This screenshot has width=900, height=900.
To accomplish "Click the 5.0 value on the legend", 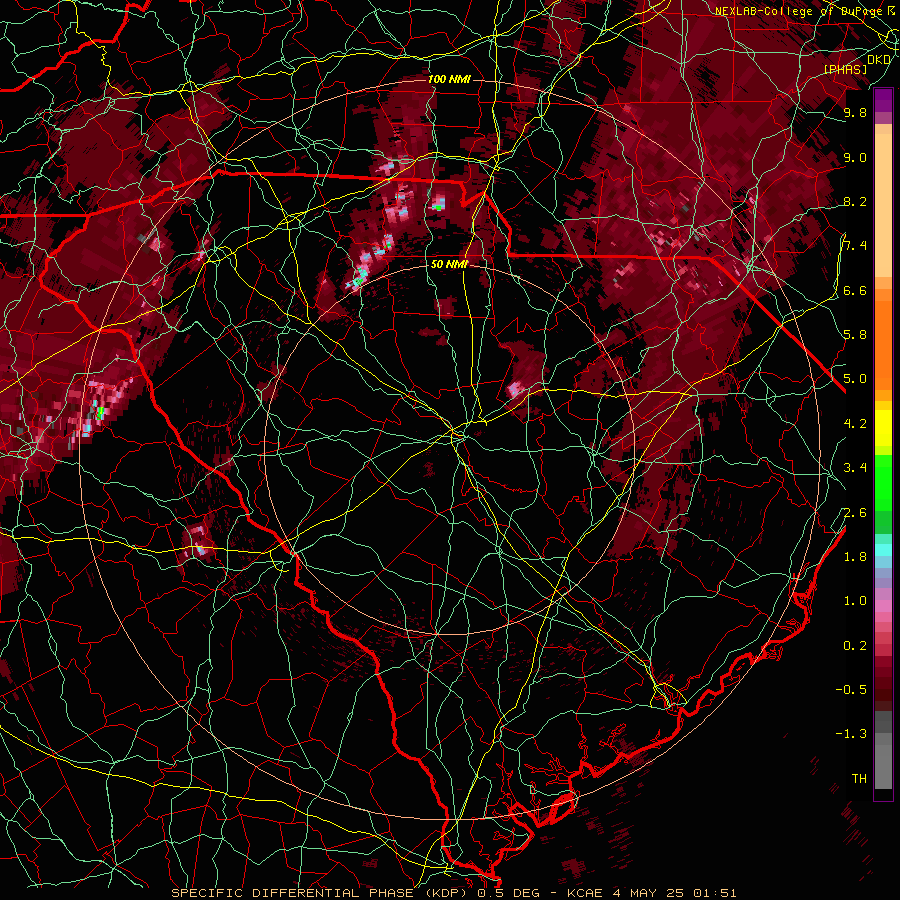I will [855, 379].
